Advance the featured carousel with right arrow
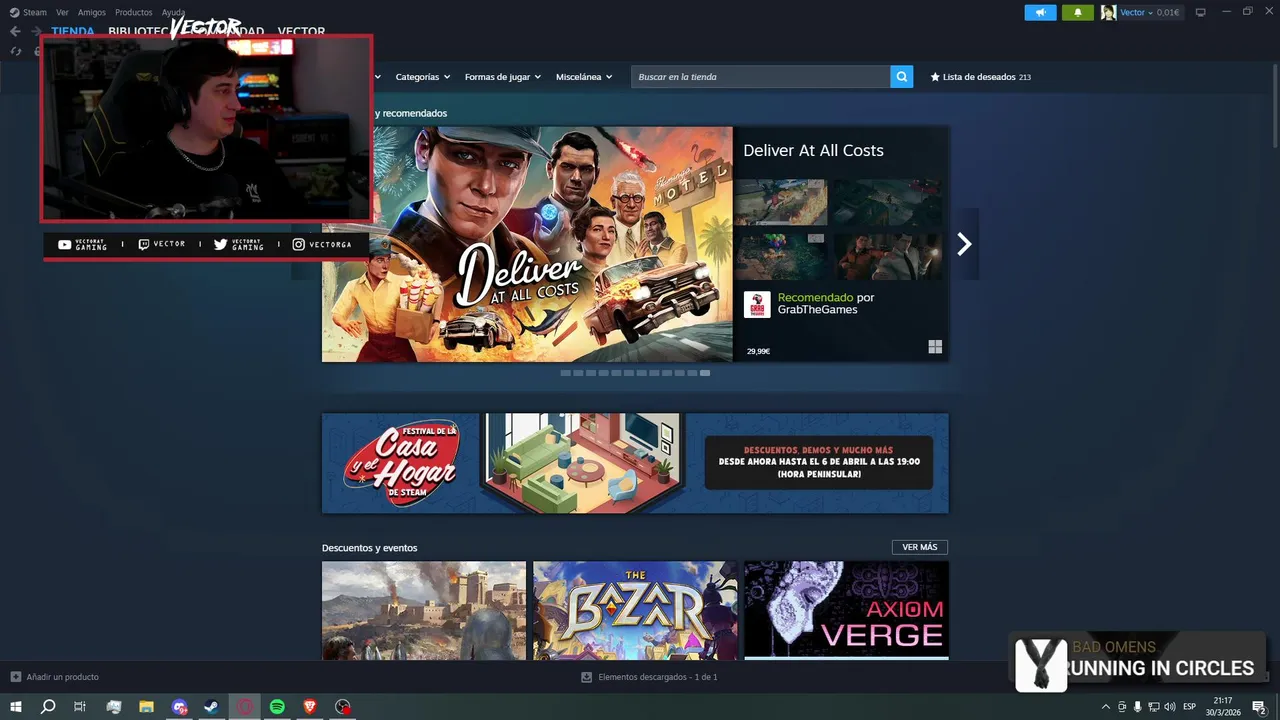The width and height of the screenshot is (1280, 720). 964,244
